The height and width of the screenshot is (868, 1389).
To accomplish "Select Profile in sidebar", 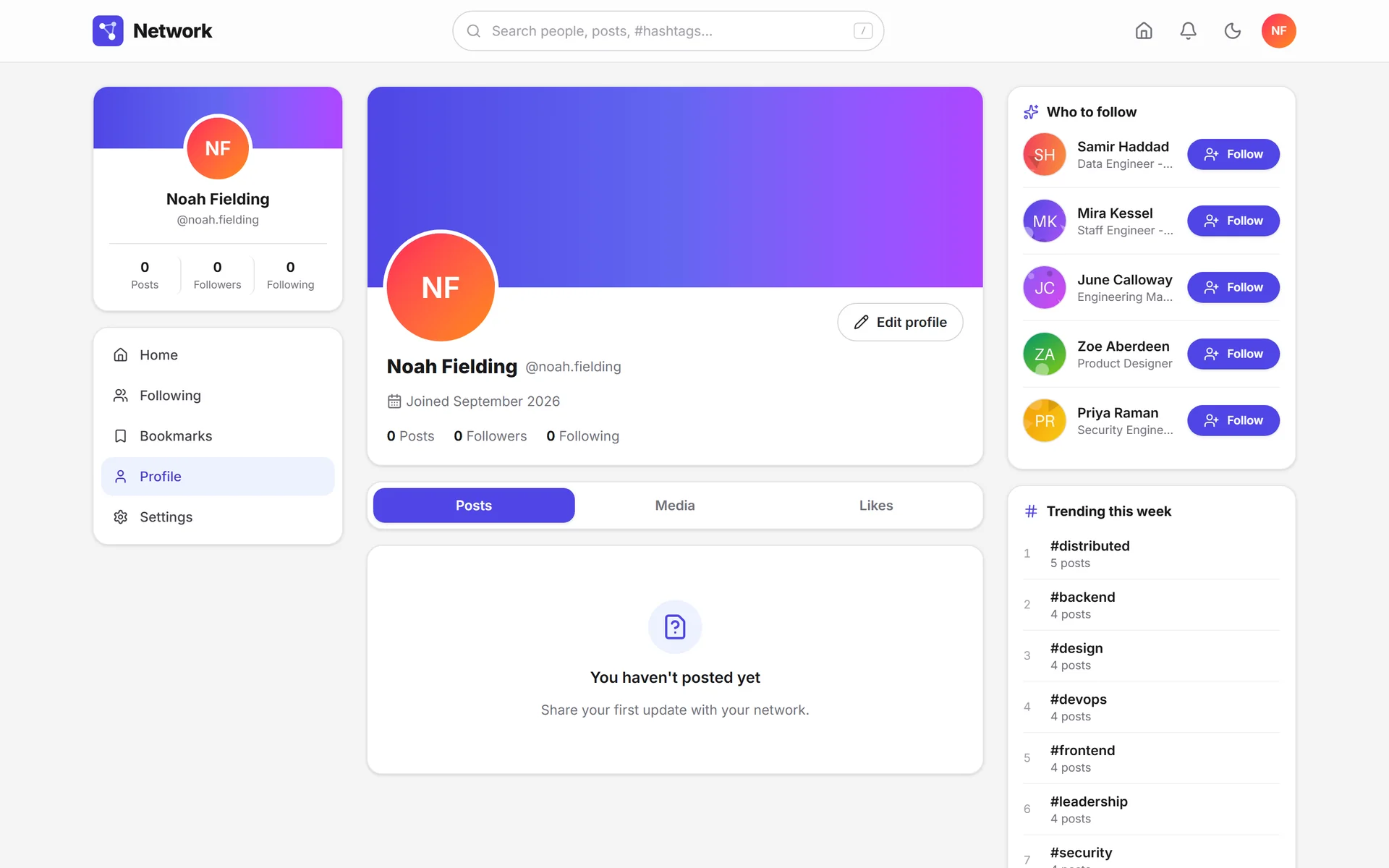I will (218, 477).
